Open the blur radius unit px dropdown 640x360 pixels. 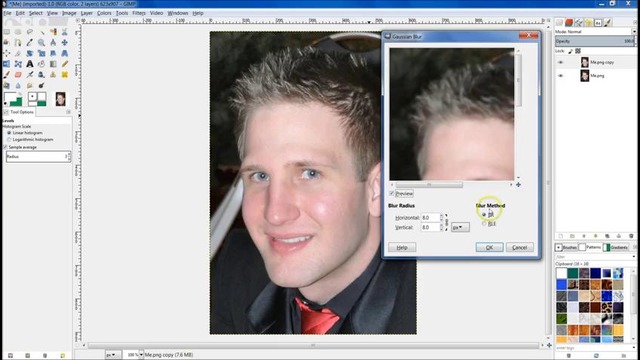[x=460, y=227]
